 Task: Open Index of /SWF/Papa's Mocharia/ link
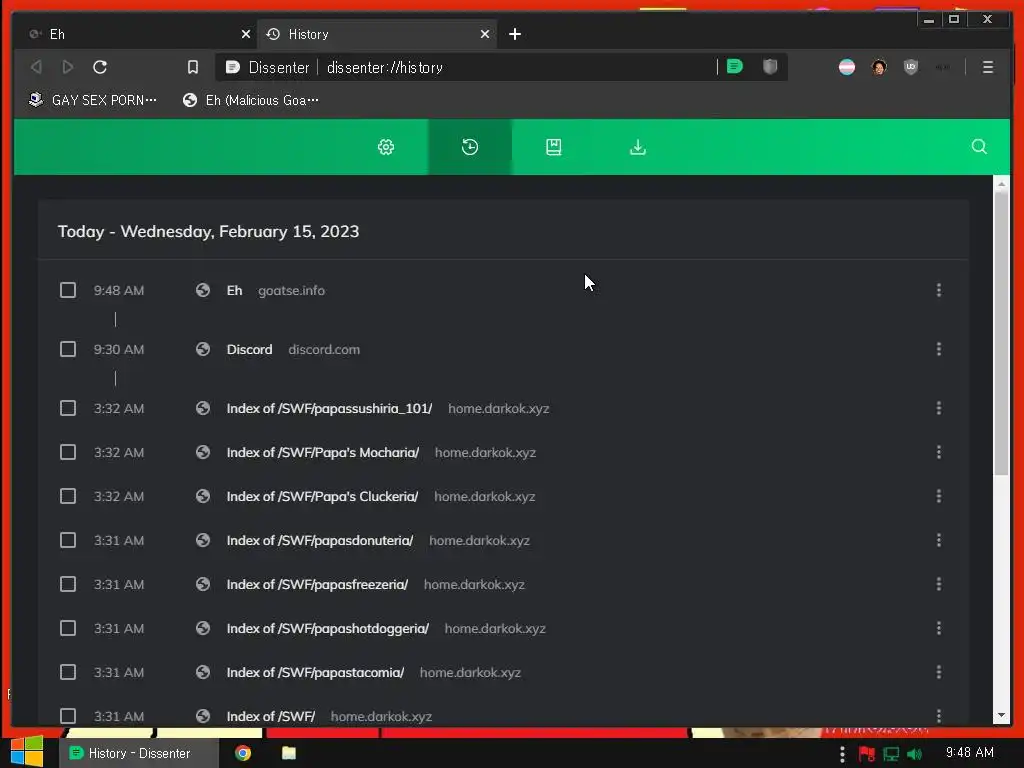[x=323, y=452]
